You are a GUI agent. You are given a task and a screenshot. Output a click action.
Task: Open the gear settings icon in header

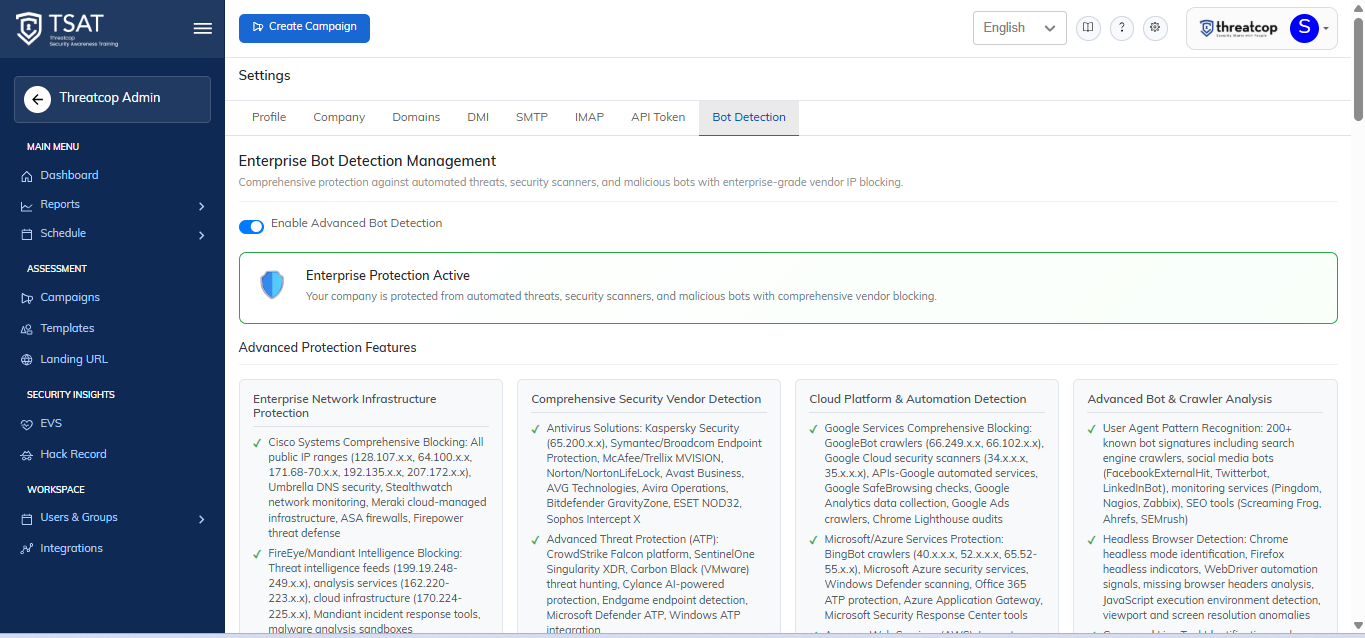pyautogui.click(x=1156, y=28)
